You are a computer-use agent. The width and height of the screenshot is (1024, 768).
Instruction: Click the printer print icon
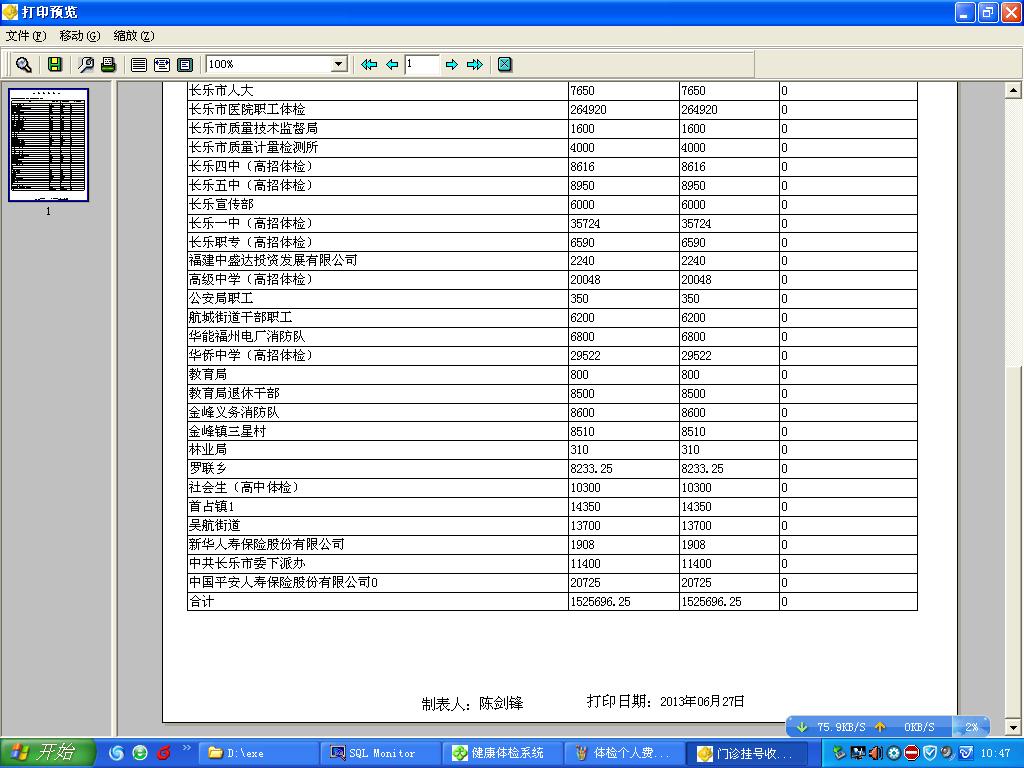click(108, 64)
